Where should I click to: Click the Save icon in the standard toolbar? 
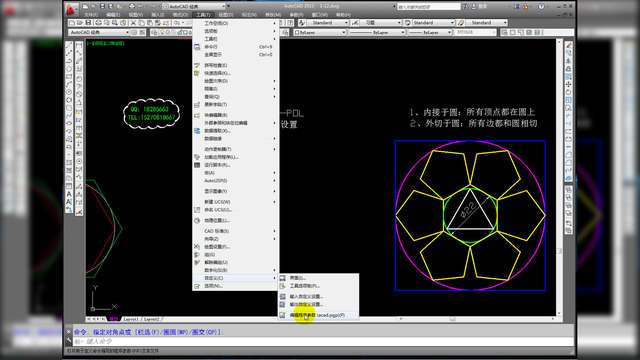[x=88, y=23]
